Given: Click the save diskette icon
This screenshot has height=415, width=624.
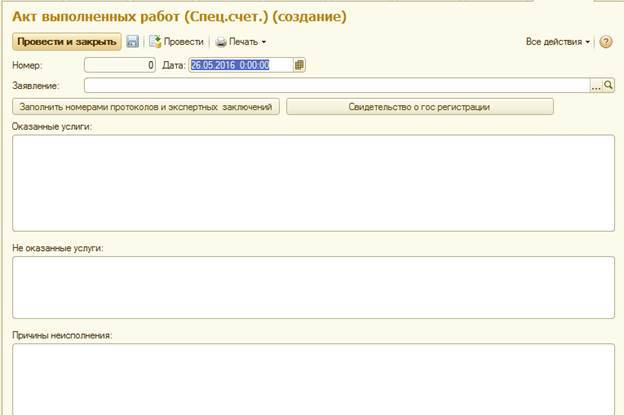Looking at the screenshot, I should tap(133, 42).
